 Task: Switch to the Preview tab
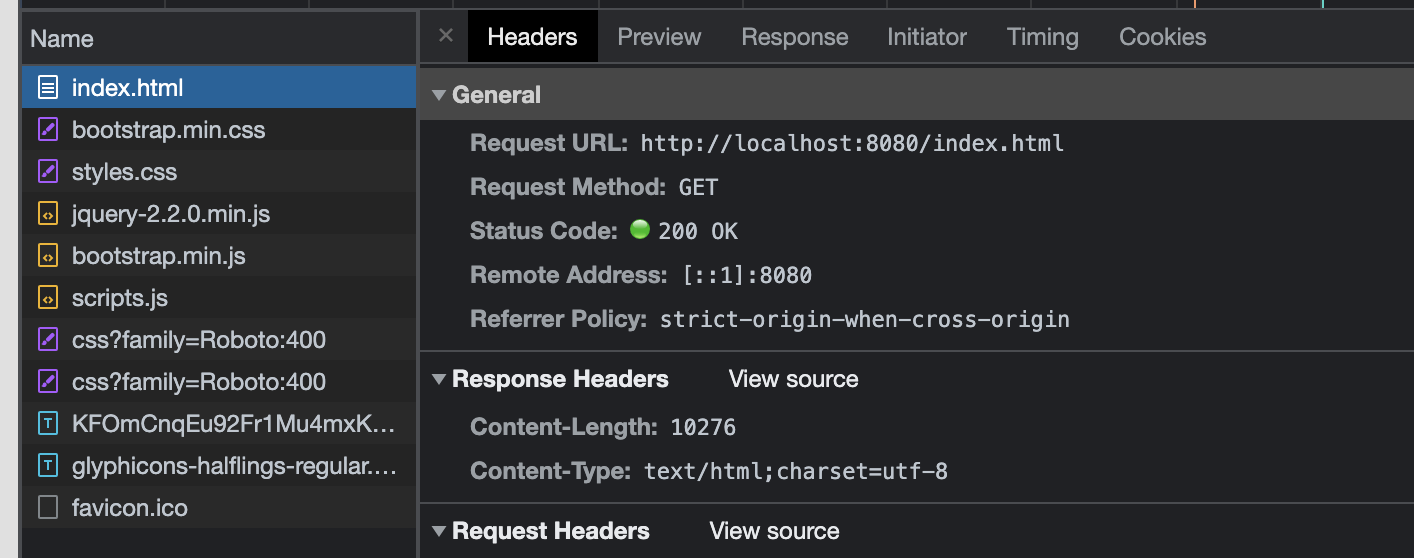[x=659, y=37]
